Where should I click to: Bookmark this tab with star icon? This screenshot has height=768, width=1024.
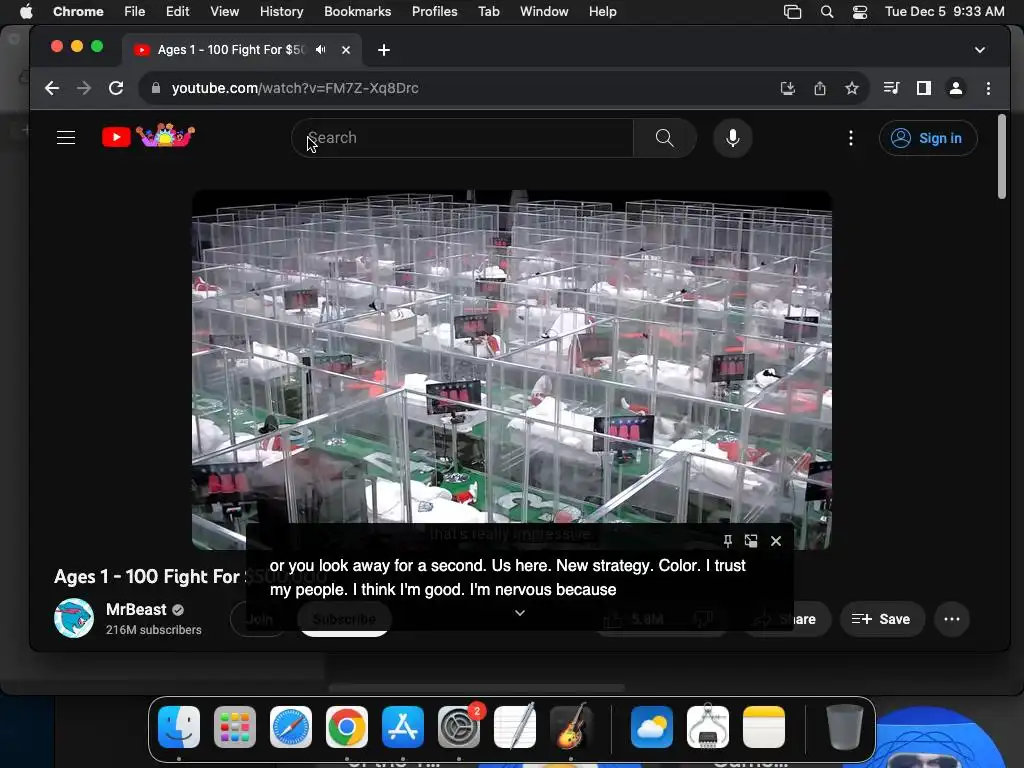pos(852,88)
